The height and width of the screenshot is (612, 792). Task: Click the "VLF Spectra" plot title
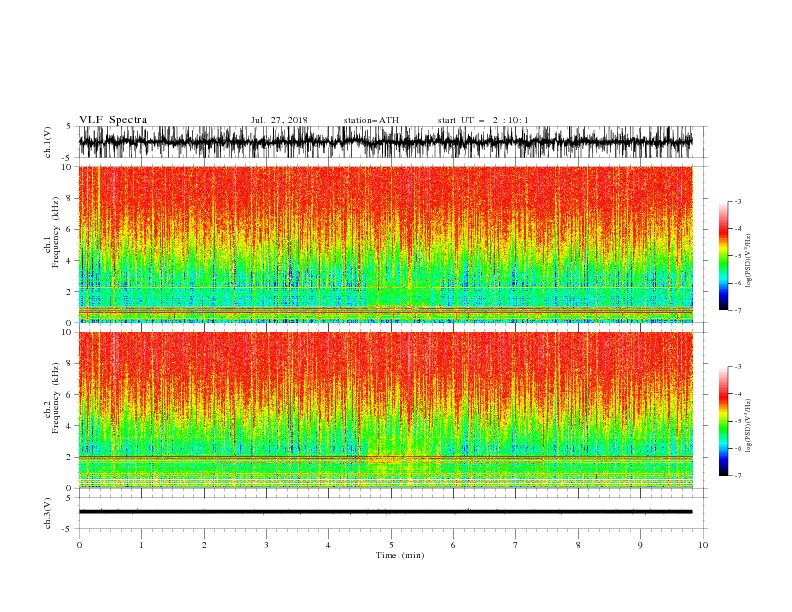[x=113, y=120]
